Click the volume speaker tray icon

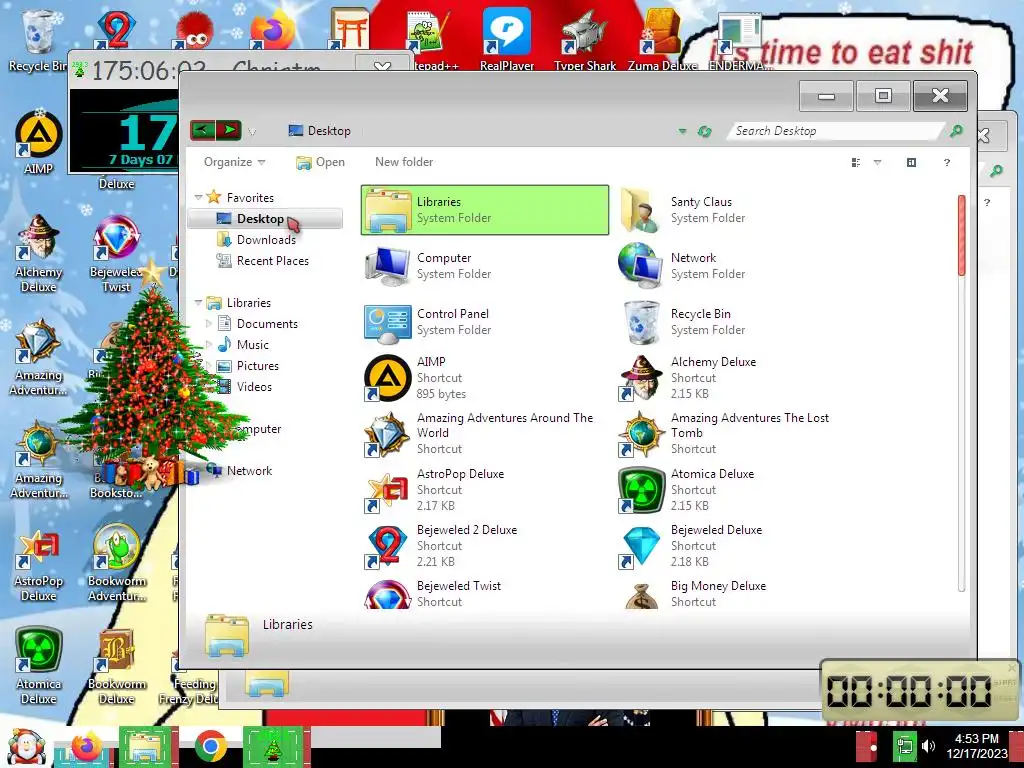(x=928, y=746)
